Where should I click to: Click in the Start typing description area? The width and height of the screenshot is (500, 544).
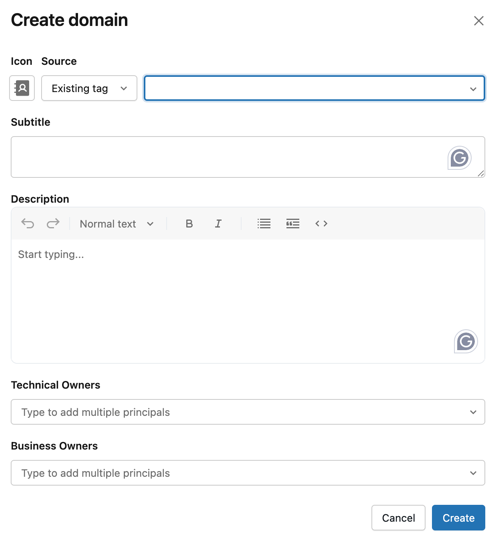[248, 301]
